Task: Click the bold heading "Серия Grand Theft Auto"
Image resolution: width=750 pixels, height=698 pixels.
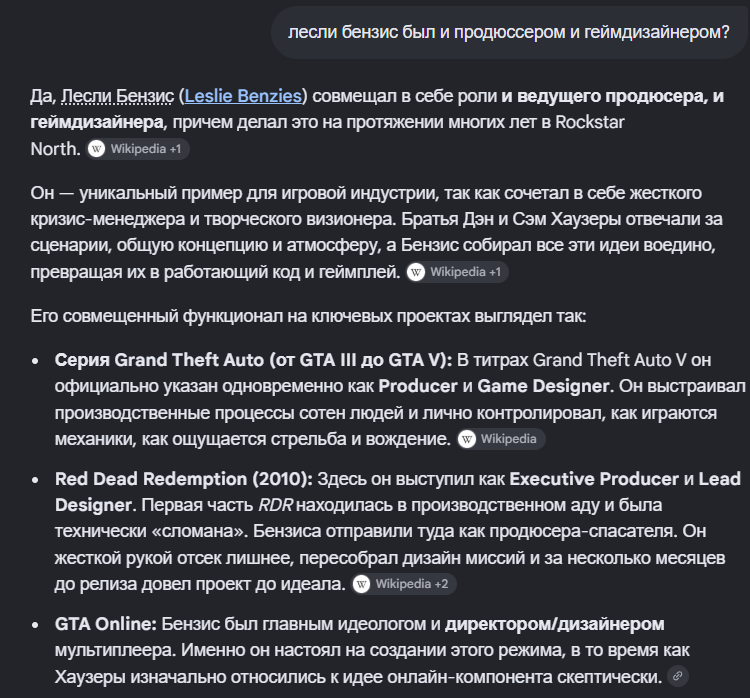Action: pyautogui.click(x=160, y=360)
